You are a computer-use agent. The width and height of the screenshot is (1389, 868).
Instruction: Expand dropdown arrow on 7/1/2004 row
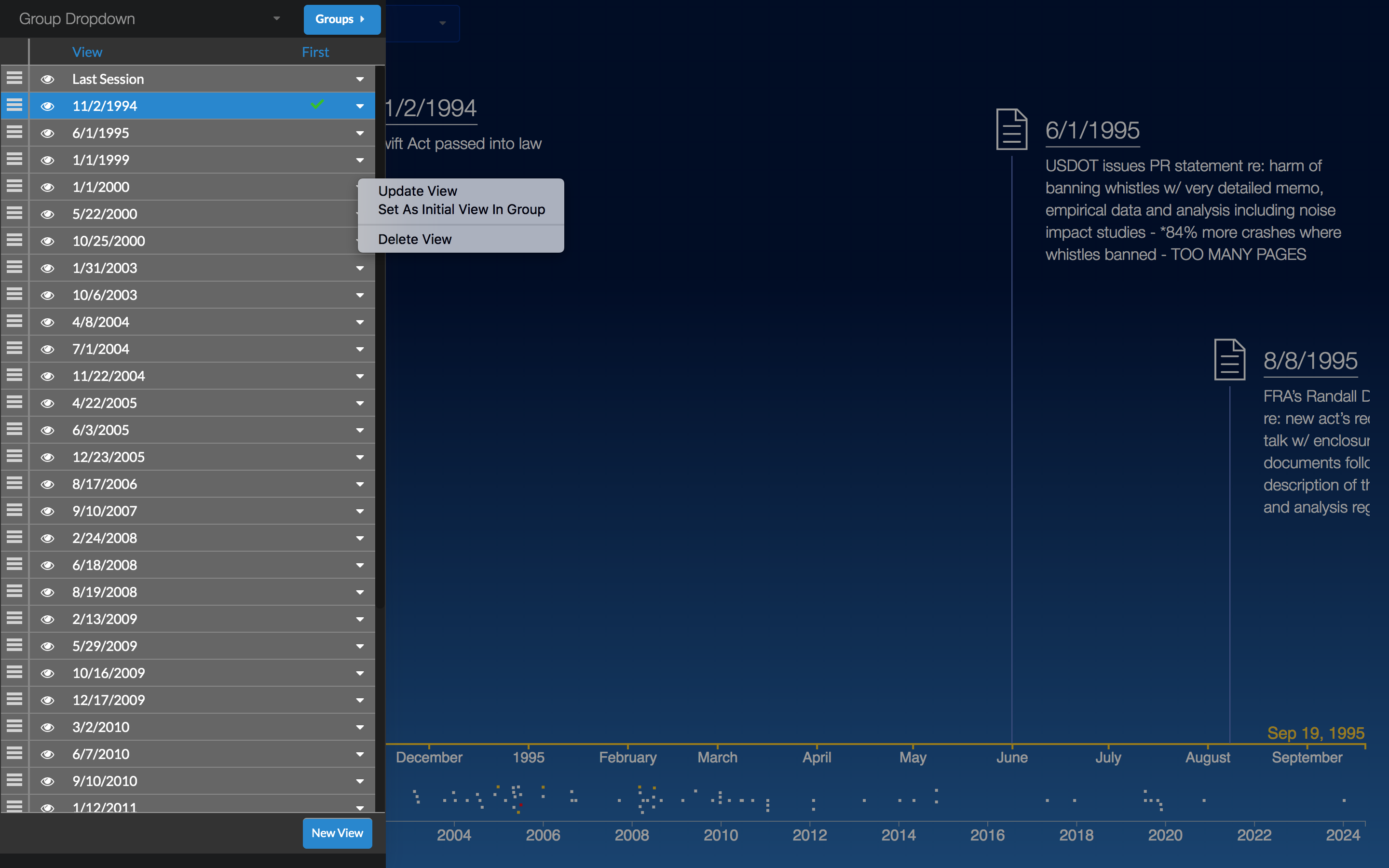coord(360,349)
